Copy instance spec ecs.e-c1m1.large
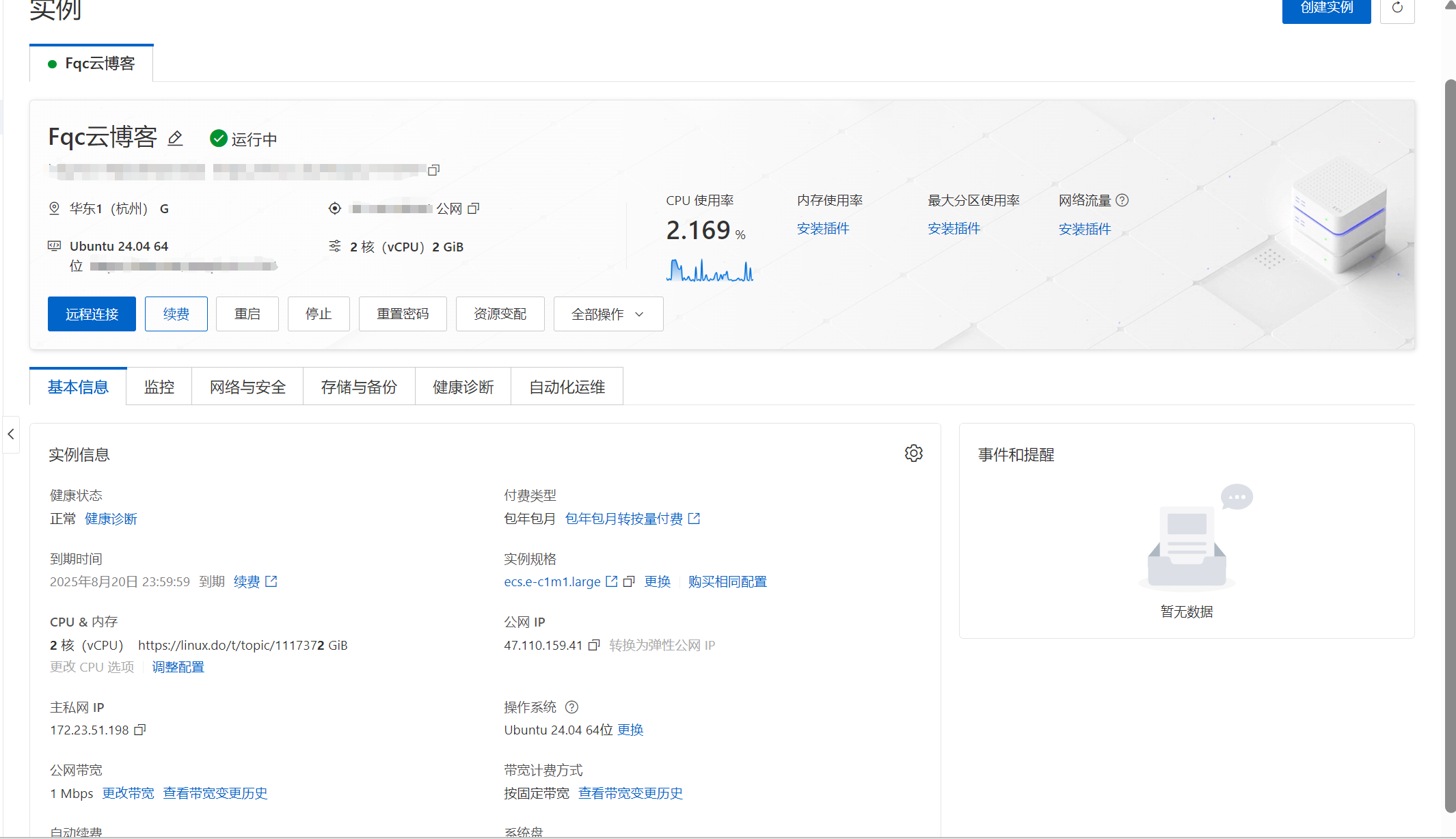This screenshot has height=839, width=1456. [x=629, y=581]
